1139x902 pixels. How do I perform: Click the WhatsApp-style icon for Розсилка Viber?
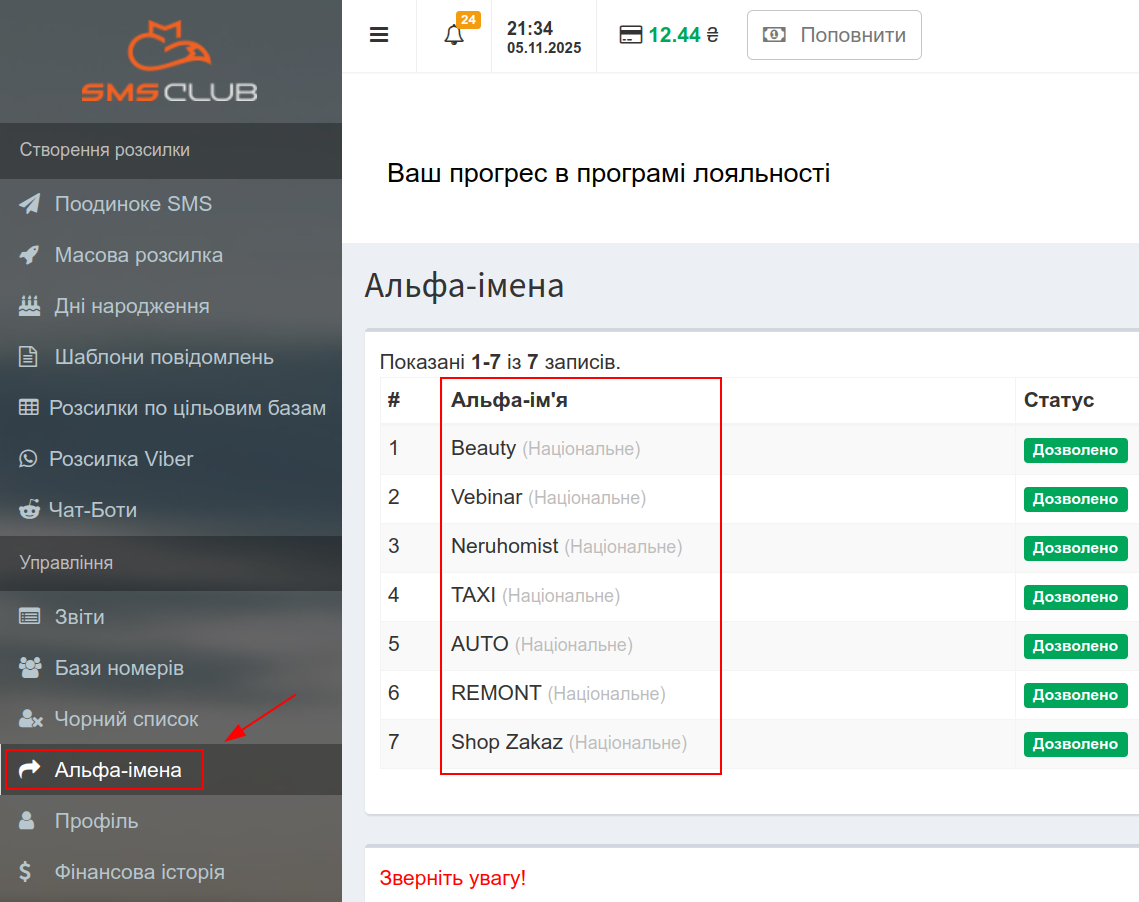tap(29, 459)
